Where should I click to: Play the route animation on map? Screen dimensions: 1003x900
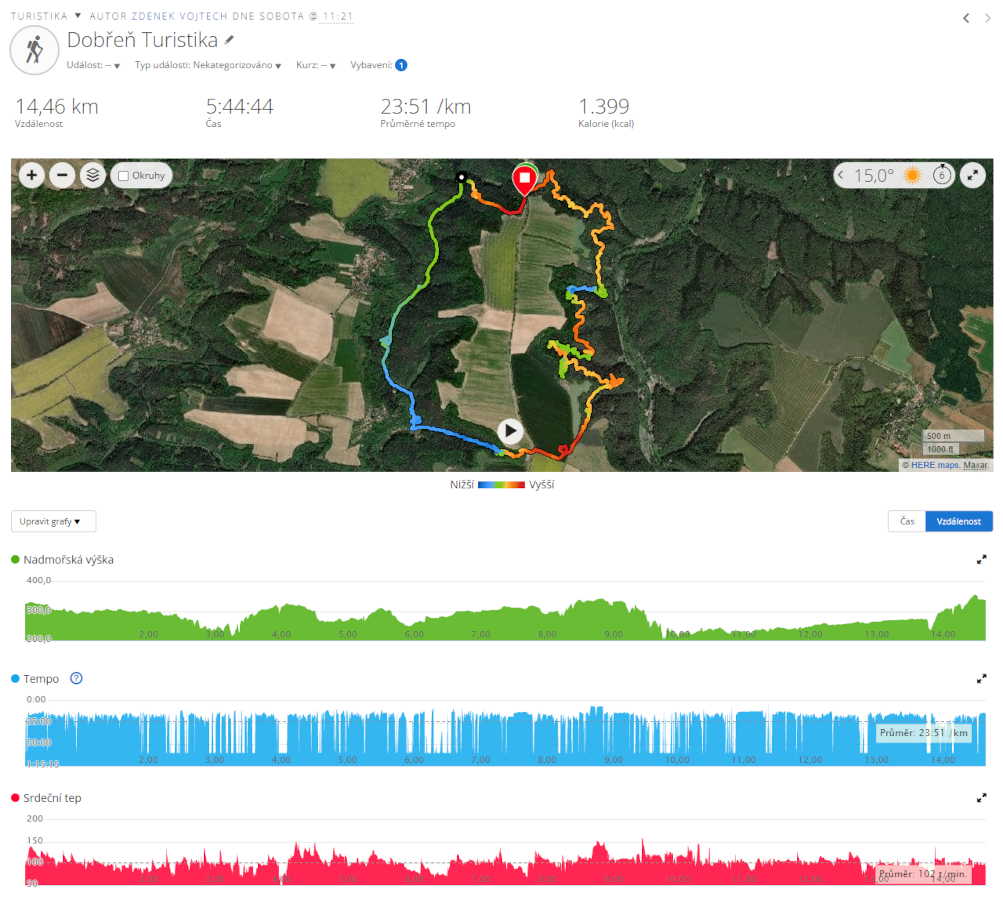pos(510,431)
